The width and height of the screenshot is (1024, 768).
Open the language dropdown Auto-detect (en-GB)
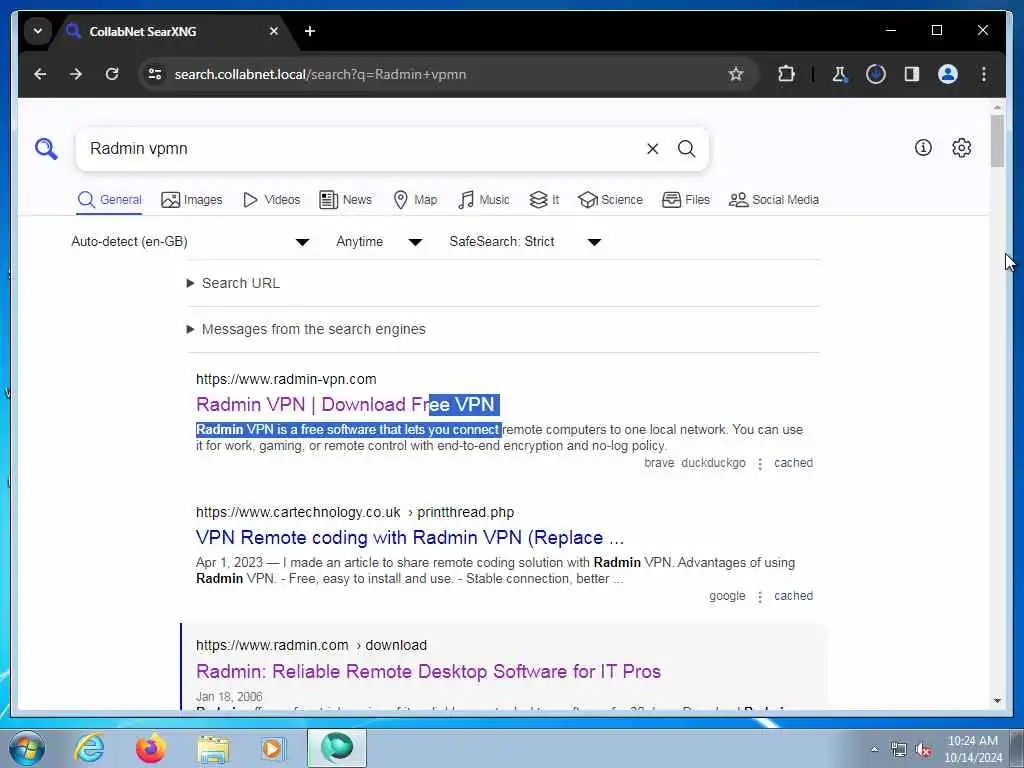(x=189, y=242)
